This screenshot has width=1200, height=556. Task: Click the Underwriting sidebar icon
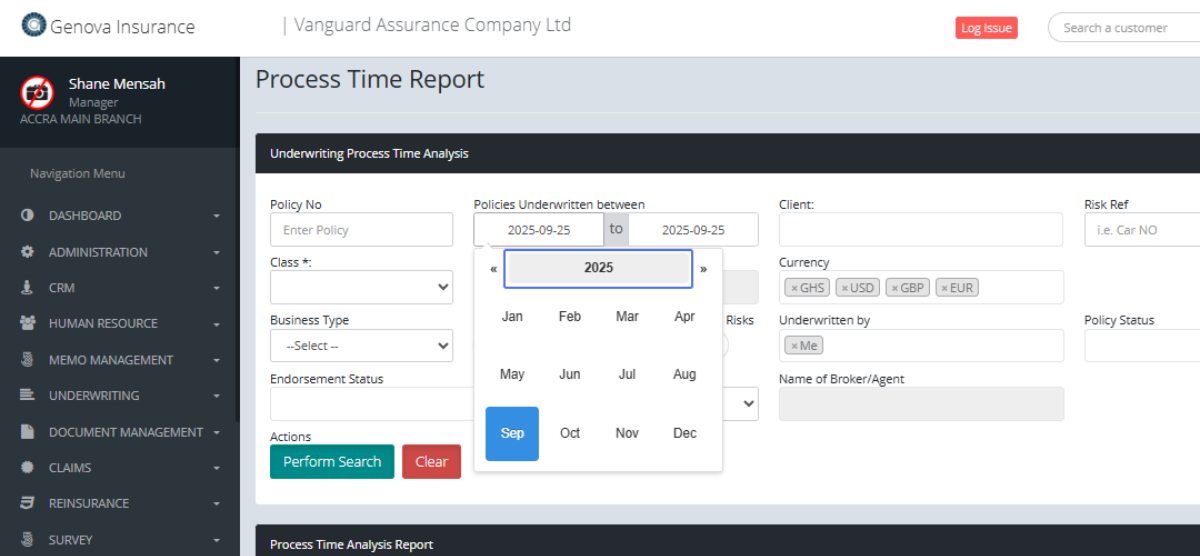[x=27, y=396]
